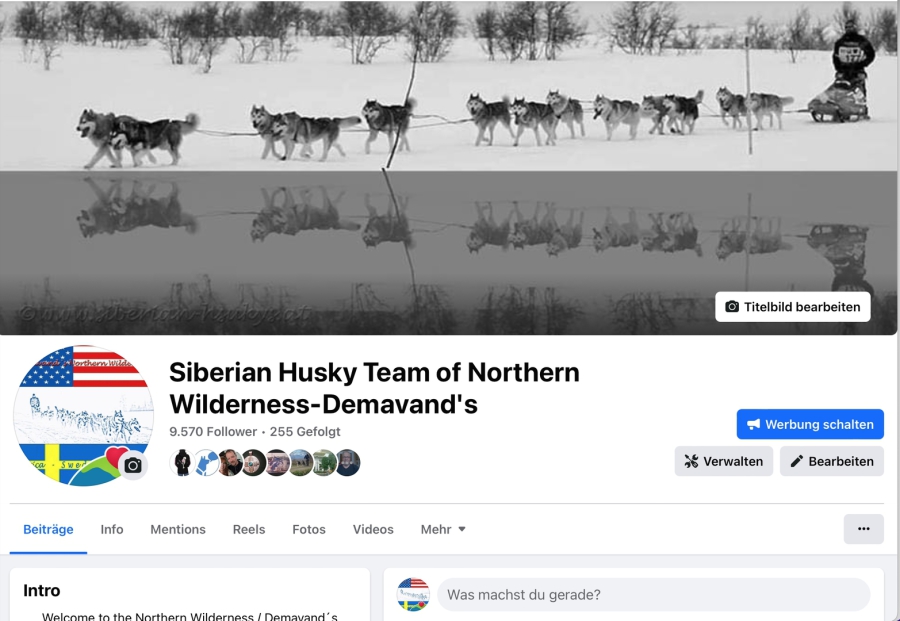Open the 255 Gefolgt link

(305, 432)
